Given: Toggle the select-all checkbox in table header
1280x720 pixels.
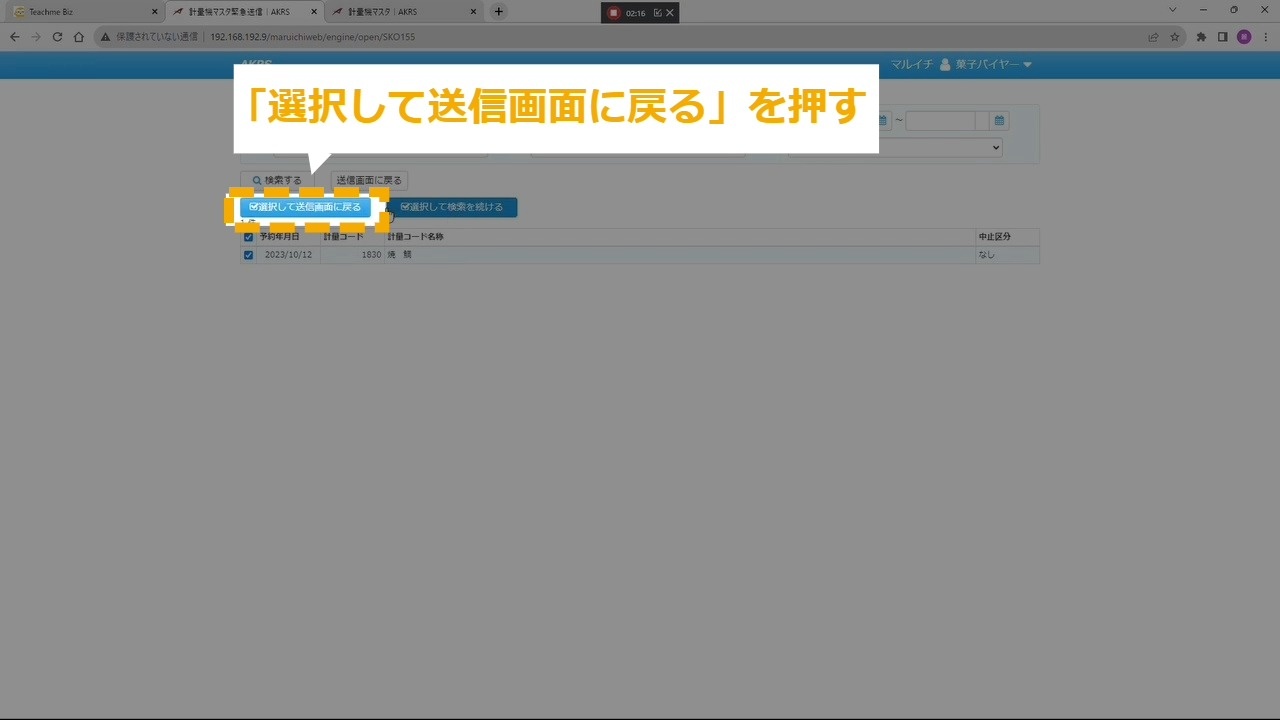Looking at the screenshot, I should tap(249, 237).
